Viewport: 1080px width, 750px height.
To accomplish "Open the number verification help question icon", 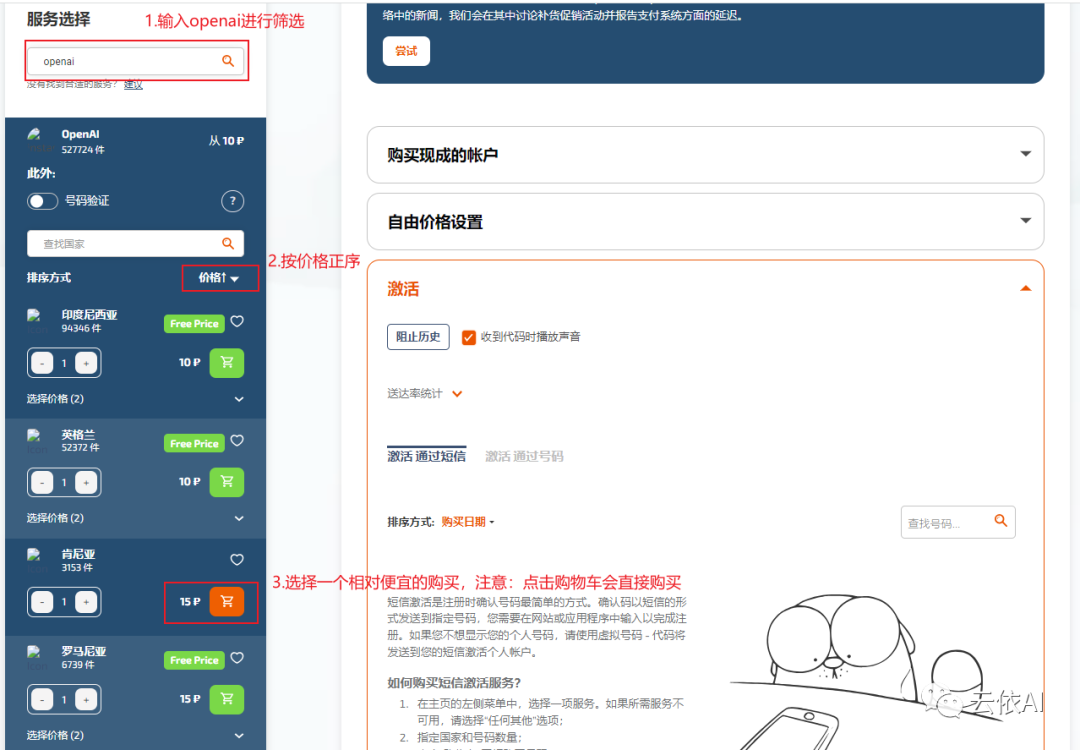I will 233,201.
